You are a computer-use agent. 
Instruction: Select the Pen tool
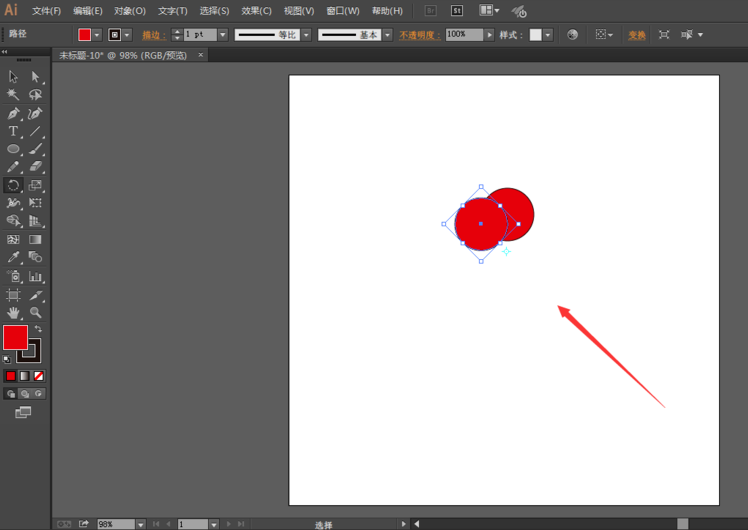[13, 113]
